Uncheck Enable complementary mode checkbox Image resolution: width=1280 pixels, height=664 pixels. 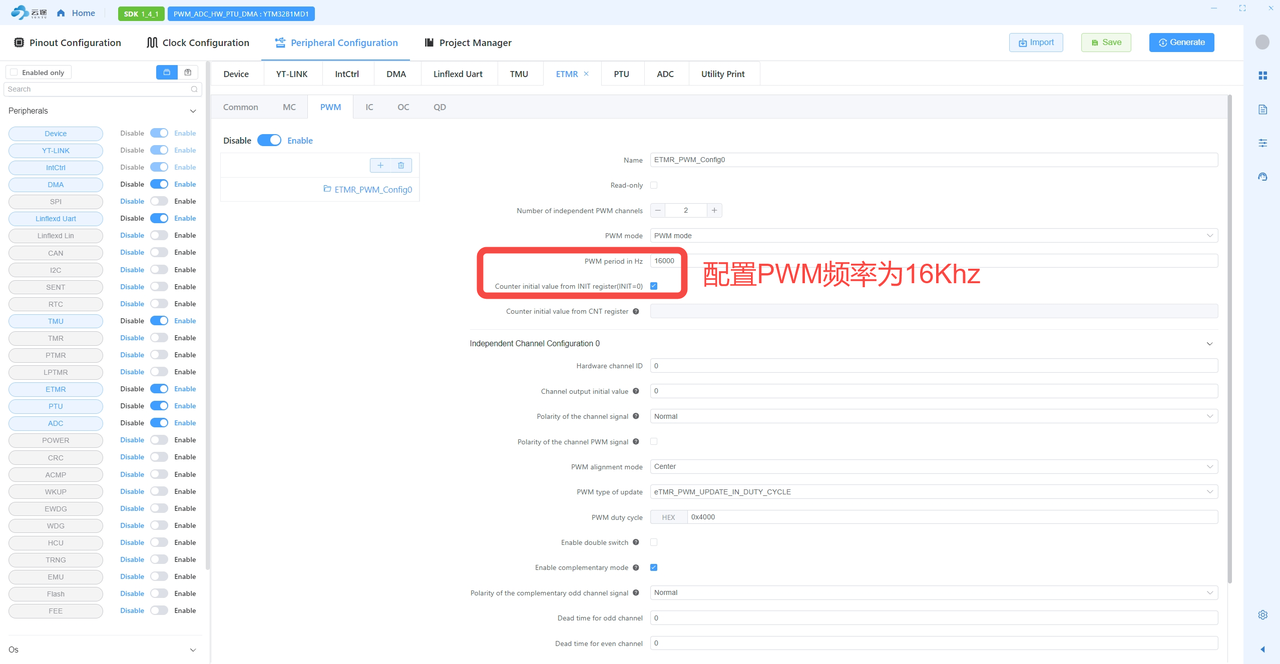point(654,567)
